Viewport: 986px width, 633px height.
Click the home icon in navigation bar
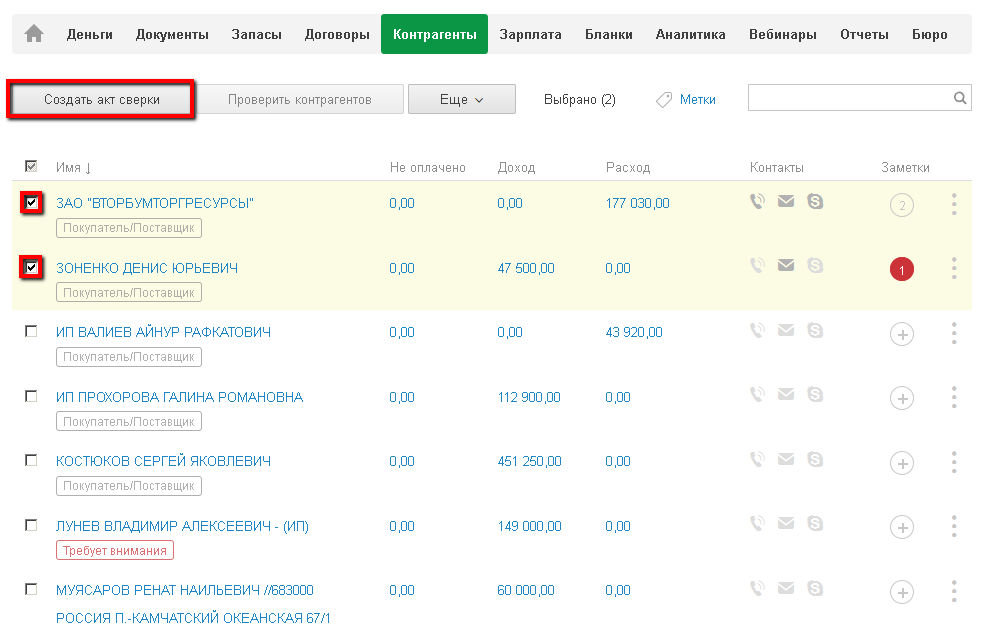pyautogui.click(x=34, y=34)
